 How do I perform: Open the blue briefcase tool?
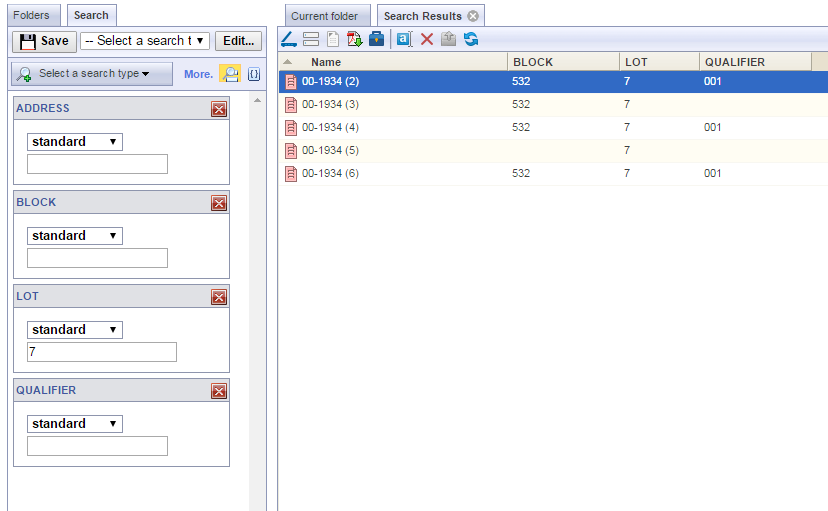[377, 39]
